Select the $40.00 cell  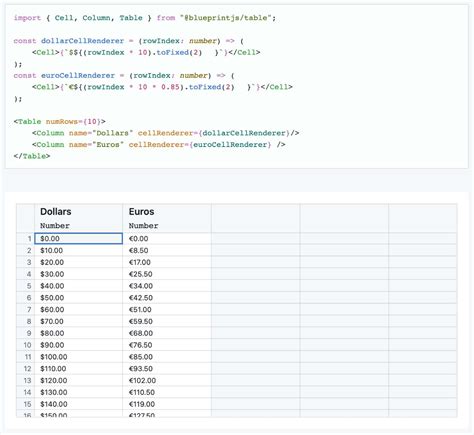tap(78, 286)
